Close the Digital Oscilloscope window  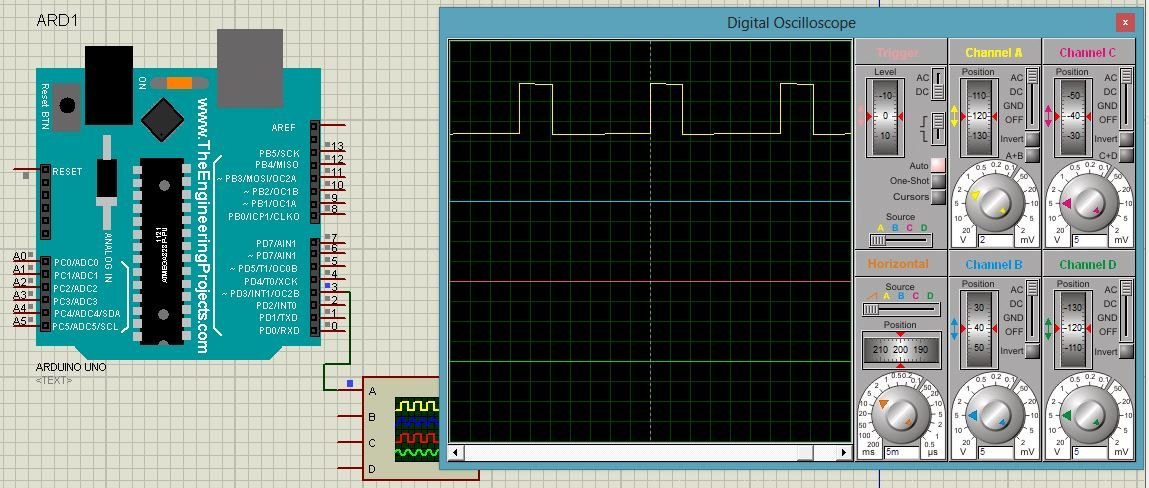click(1126, 23)
